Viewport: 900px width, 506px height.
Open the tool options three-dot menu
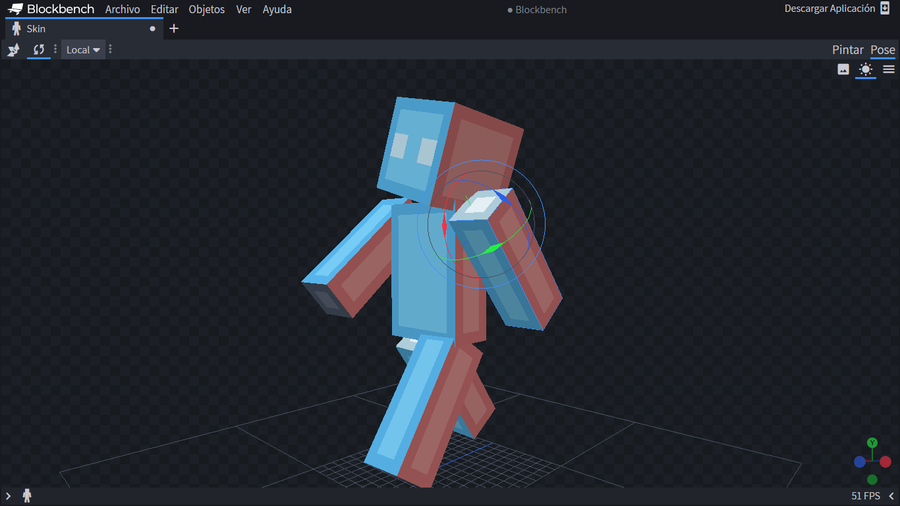click(55, 49)
